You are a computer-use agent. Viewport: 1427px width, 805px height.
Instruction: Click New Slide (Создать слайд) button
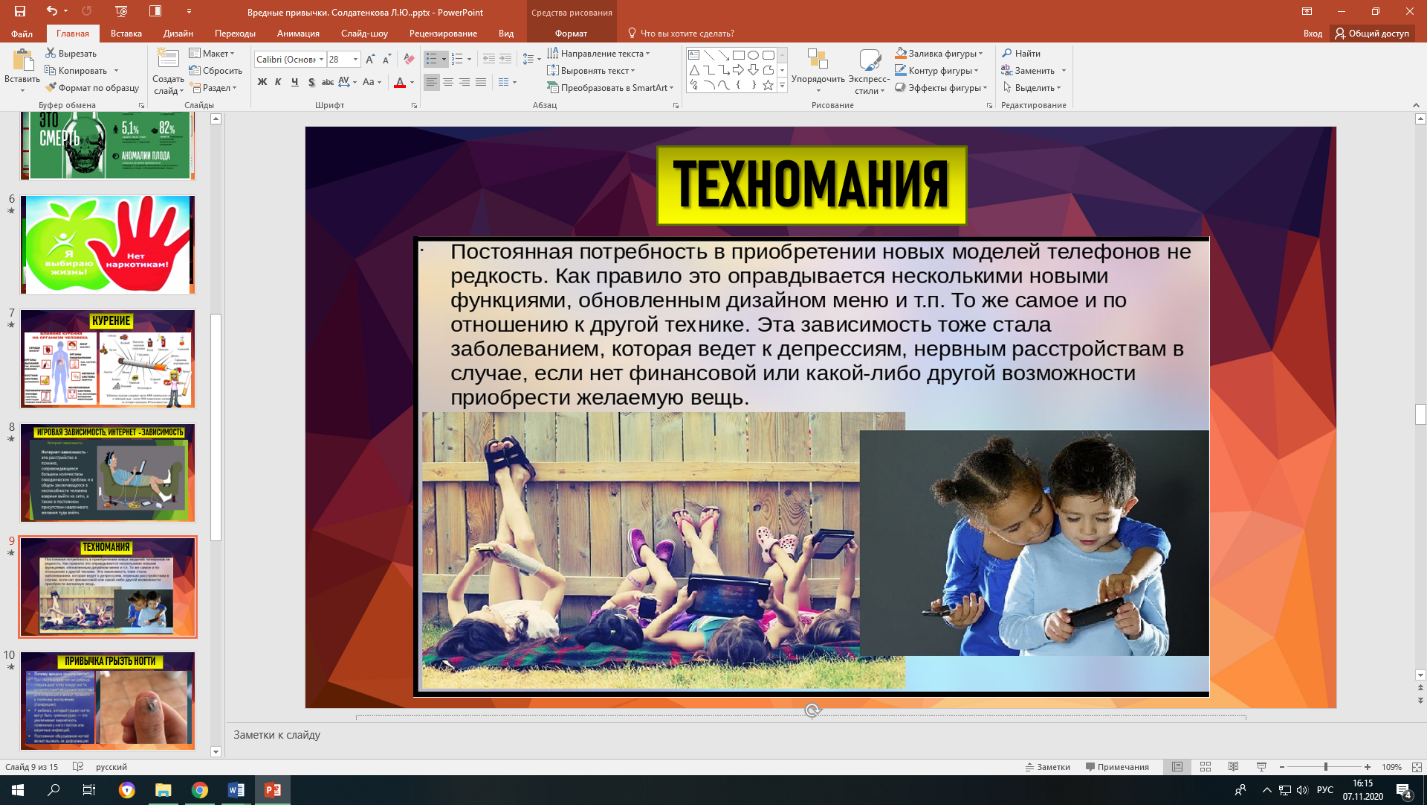point(168,70)
